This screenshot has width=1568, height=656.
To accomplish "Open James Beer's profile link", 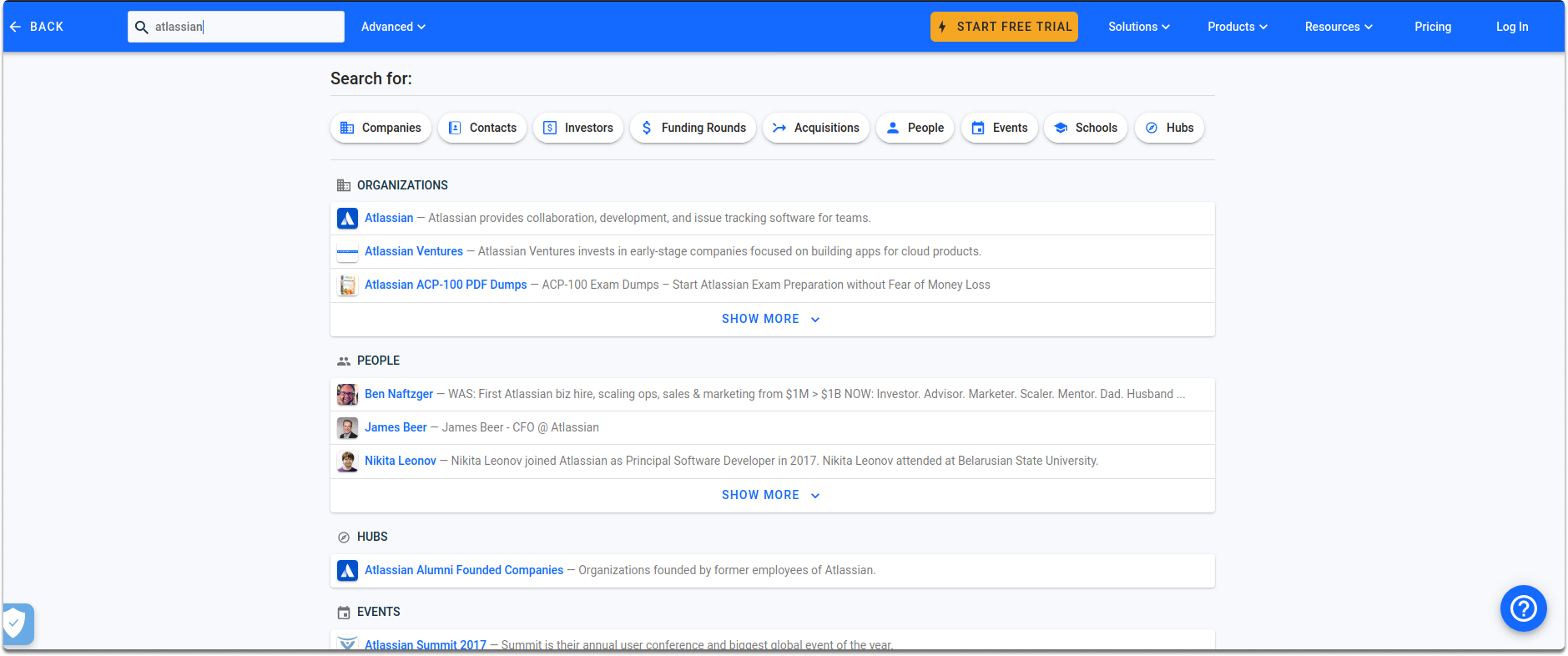I will tap(396, 427).
